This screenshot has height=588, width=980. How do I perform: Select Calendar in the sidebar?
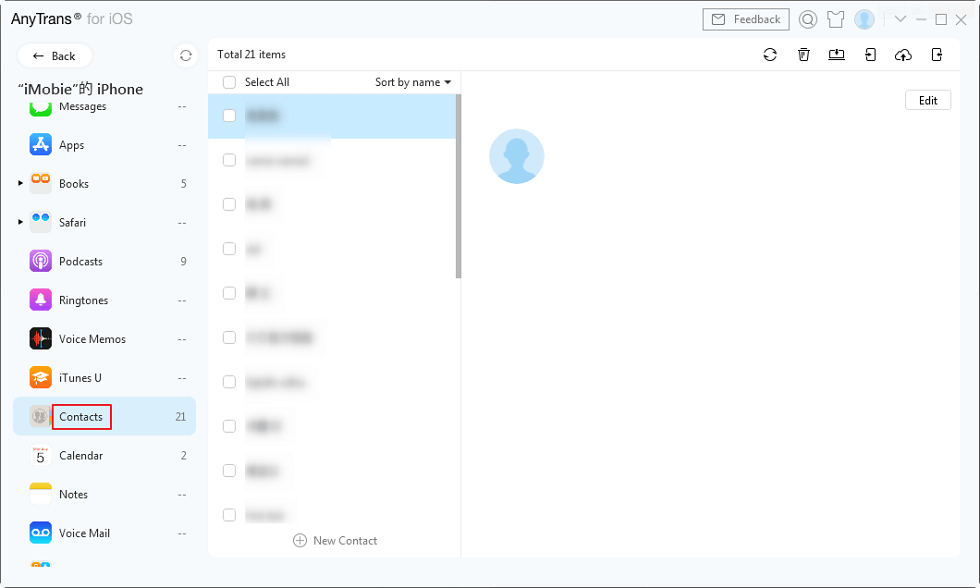[80, 456]
